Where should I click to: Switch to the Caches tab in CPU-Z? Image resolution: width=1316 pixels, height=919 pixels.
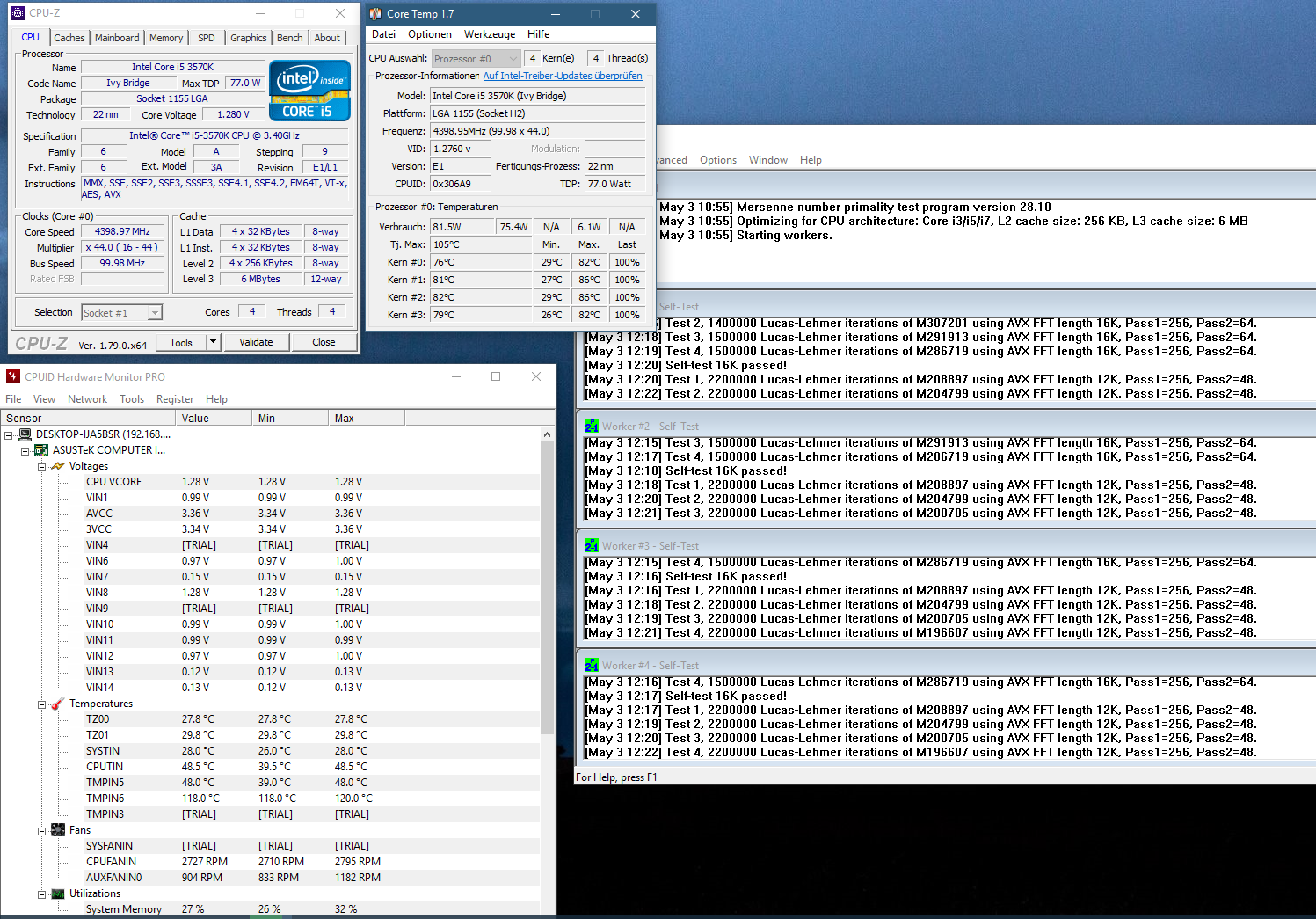(x=69, y=38)
